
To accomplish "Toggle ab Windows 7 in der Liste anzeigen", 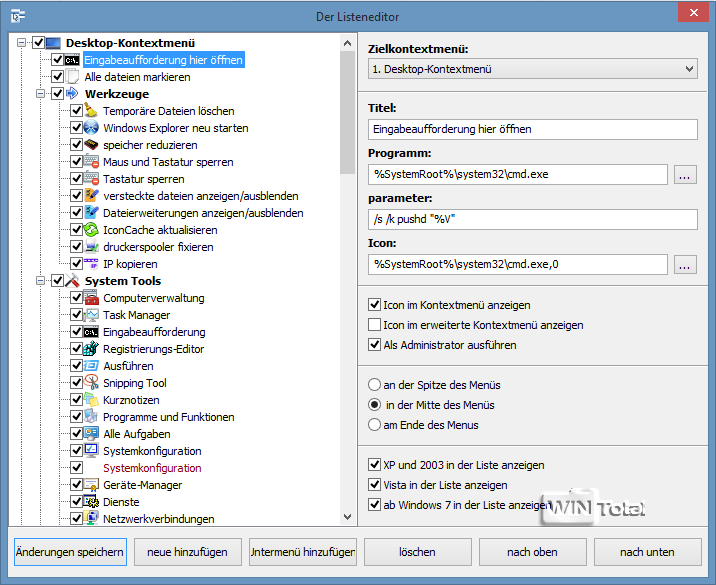I will tap(374, 505).
